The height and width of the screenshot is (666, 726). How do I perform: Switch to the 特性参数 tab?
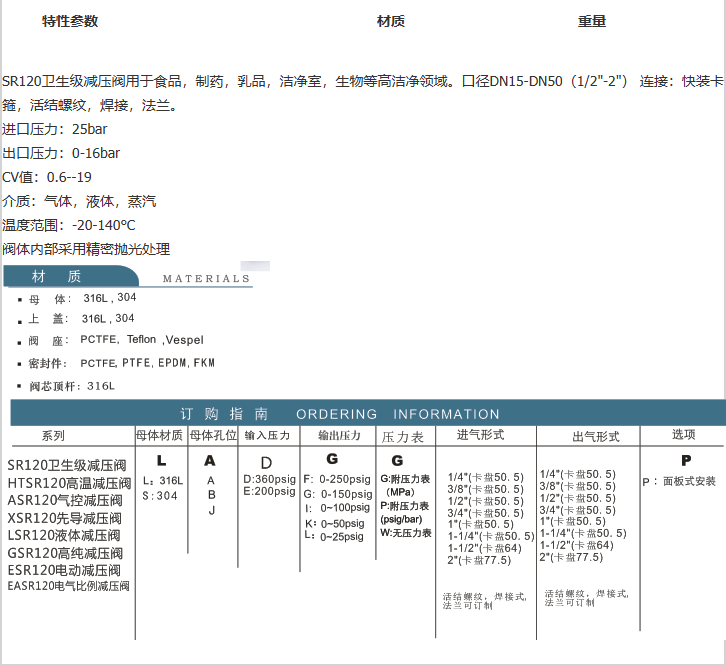[x=70, y=21]
